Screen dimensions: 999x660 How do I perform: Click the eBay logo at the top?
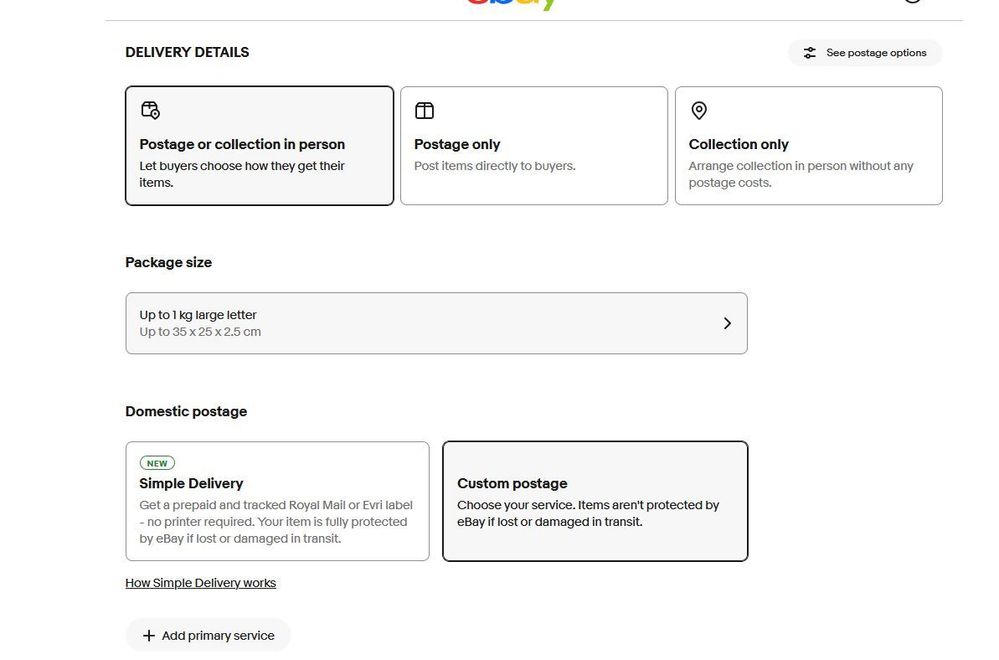click(511, 4)
